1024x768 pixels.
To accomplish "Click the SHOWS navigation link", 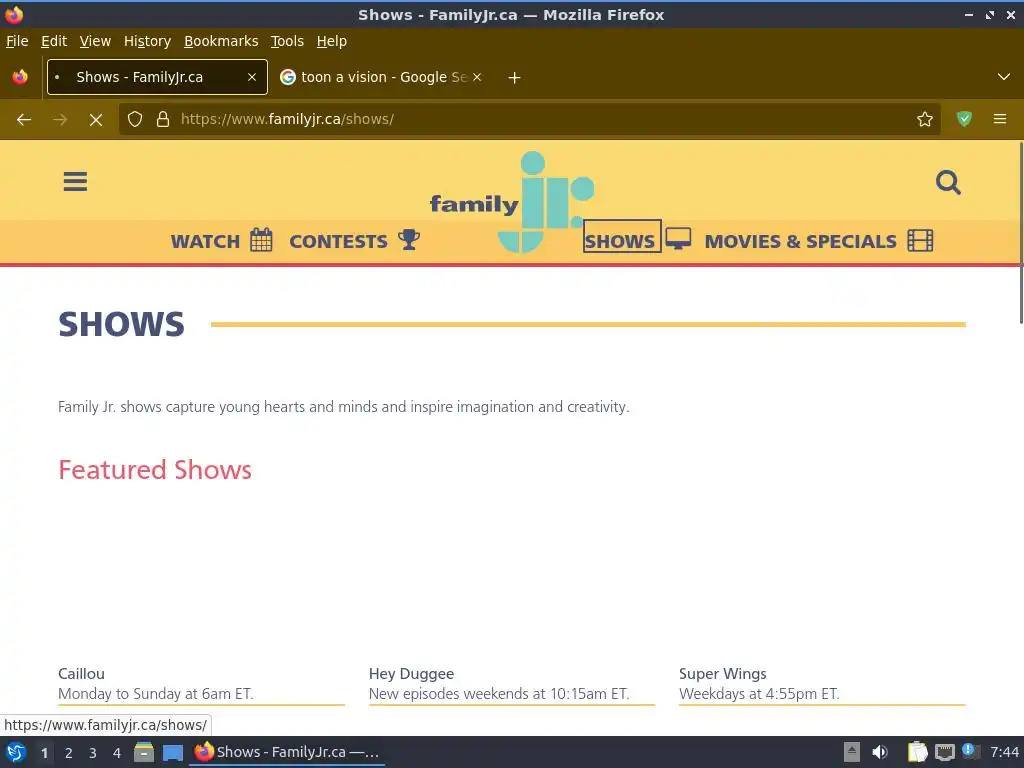I will (x=620, y=242).
